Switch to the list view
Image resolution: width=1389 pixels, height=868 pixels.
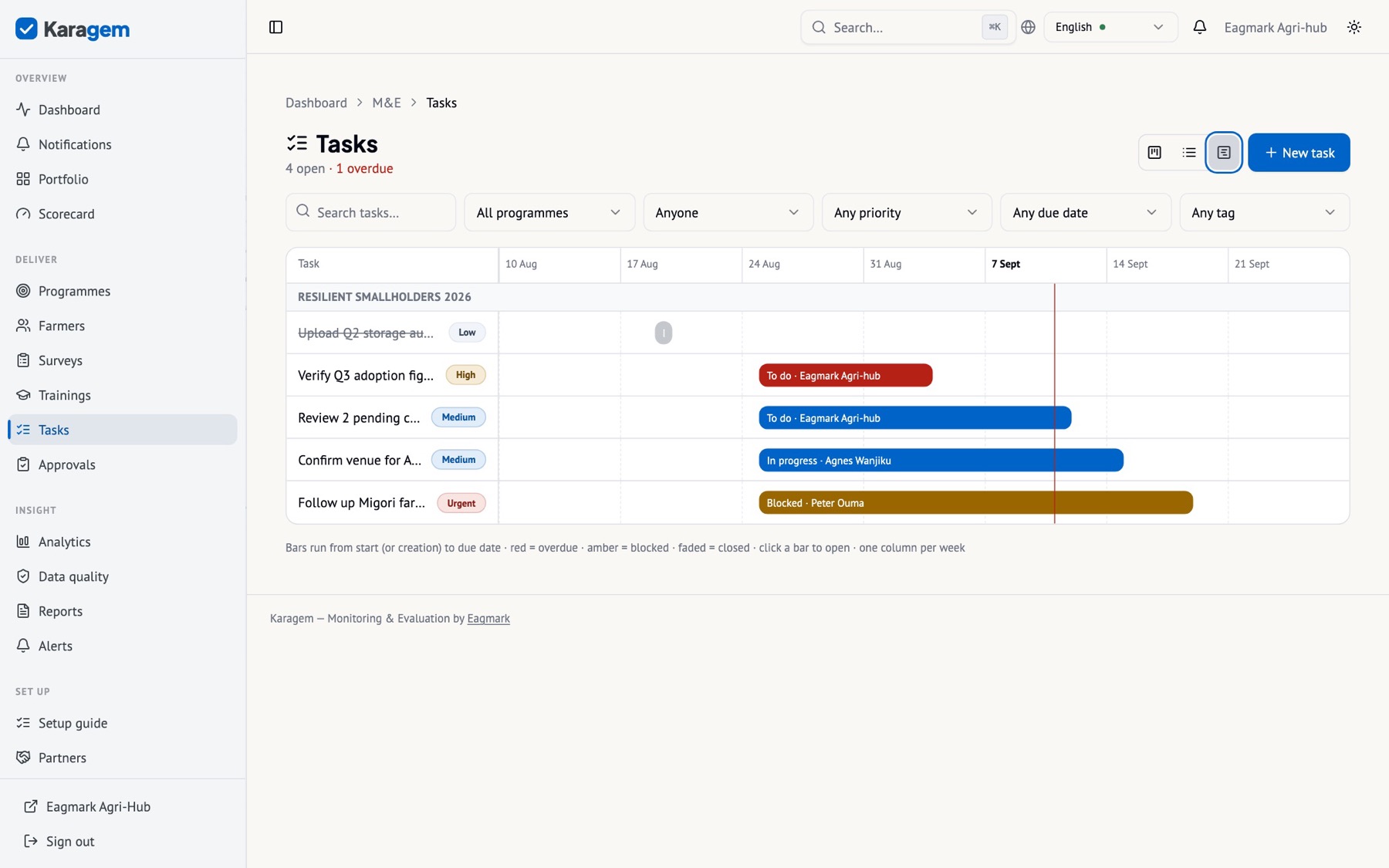[1189, 153]
